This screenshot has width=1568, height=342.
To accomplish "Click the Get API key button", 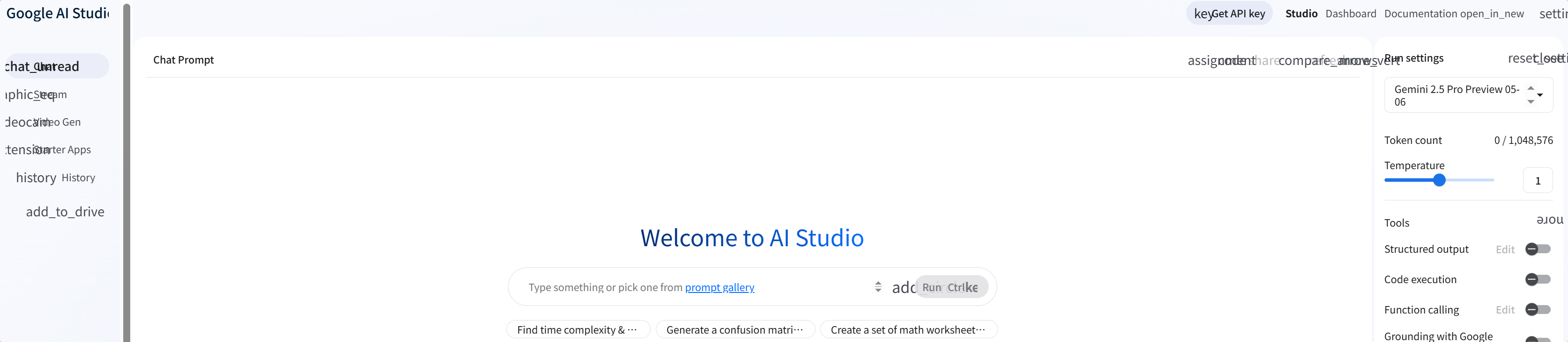I will [x=1229, y=14].
